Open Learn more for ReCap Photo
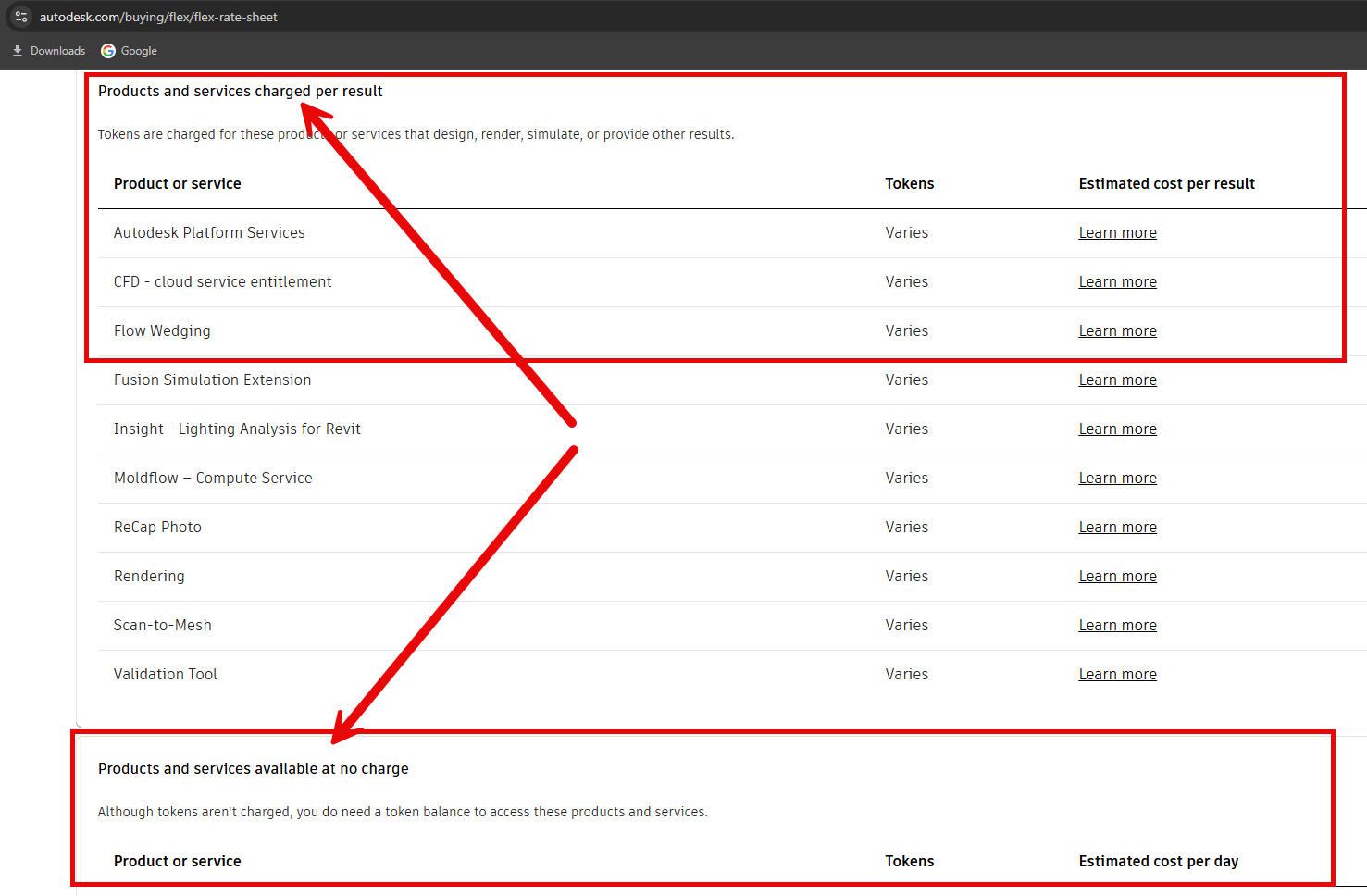This screenshot has width=1367, height=896. click(1117, 528)
